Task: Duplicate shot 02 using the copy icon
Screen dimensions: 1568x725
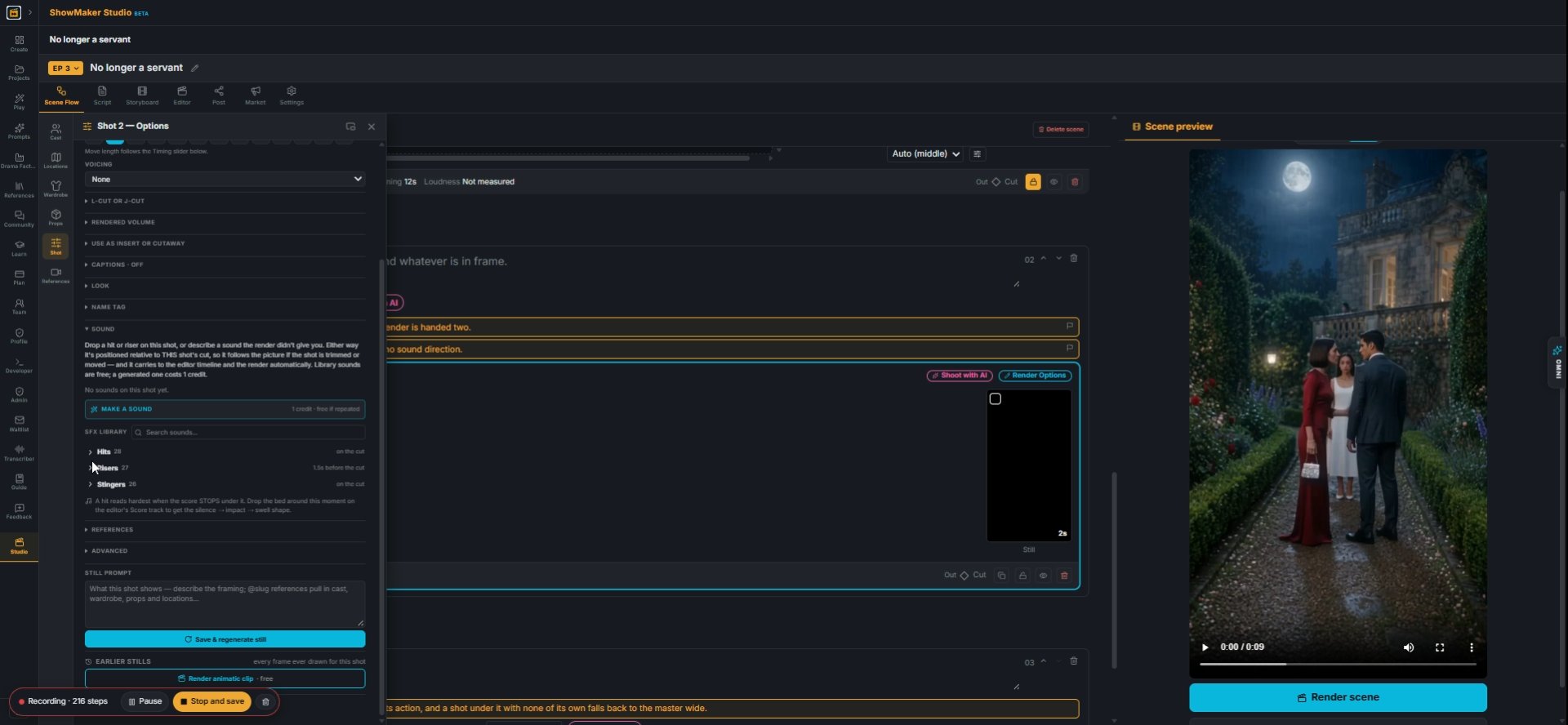Action: click(x=1001, y=576)
